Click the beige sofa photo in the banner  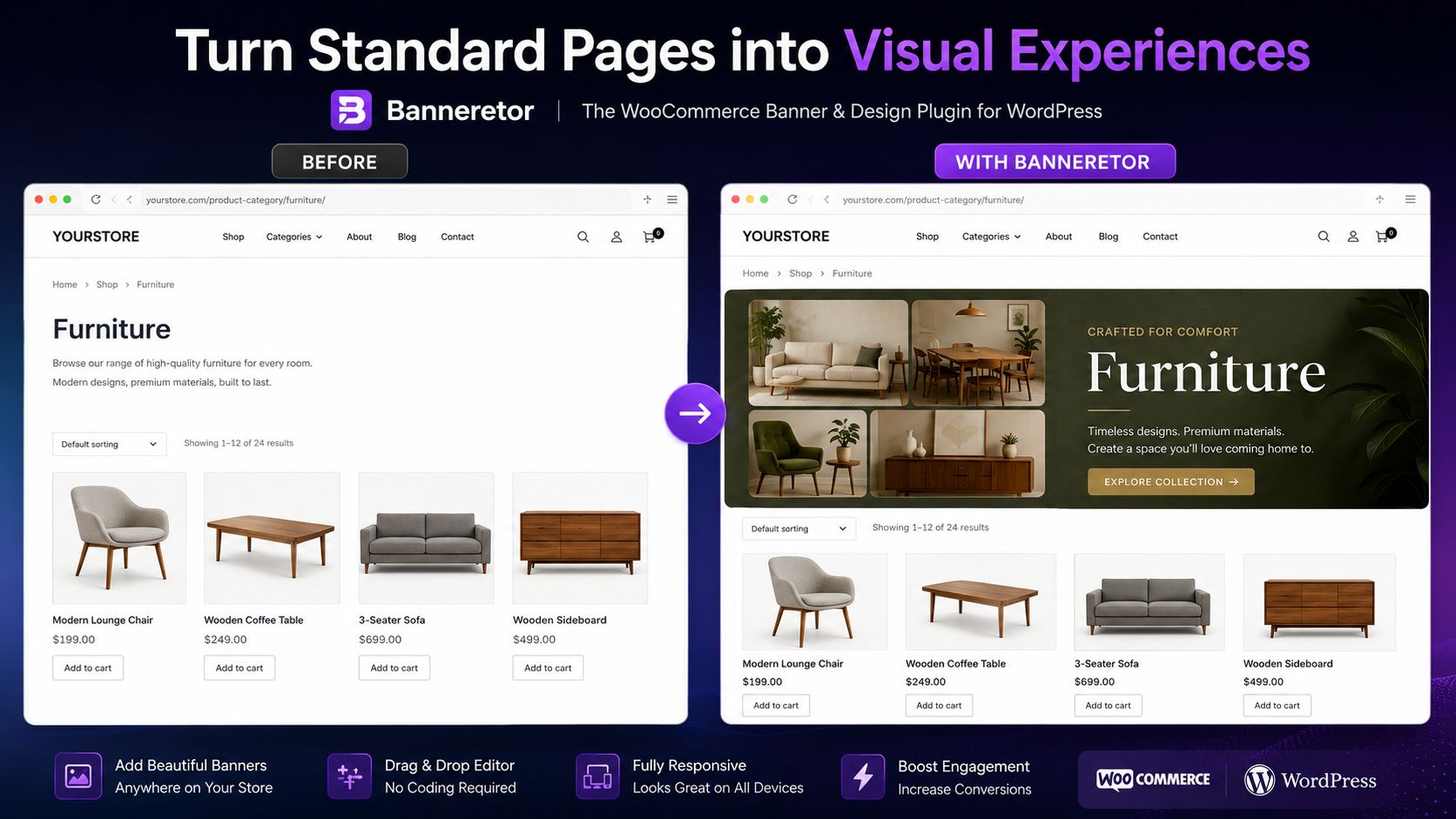[828, 353]
